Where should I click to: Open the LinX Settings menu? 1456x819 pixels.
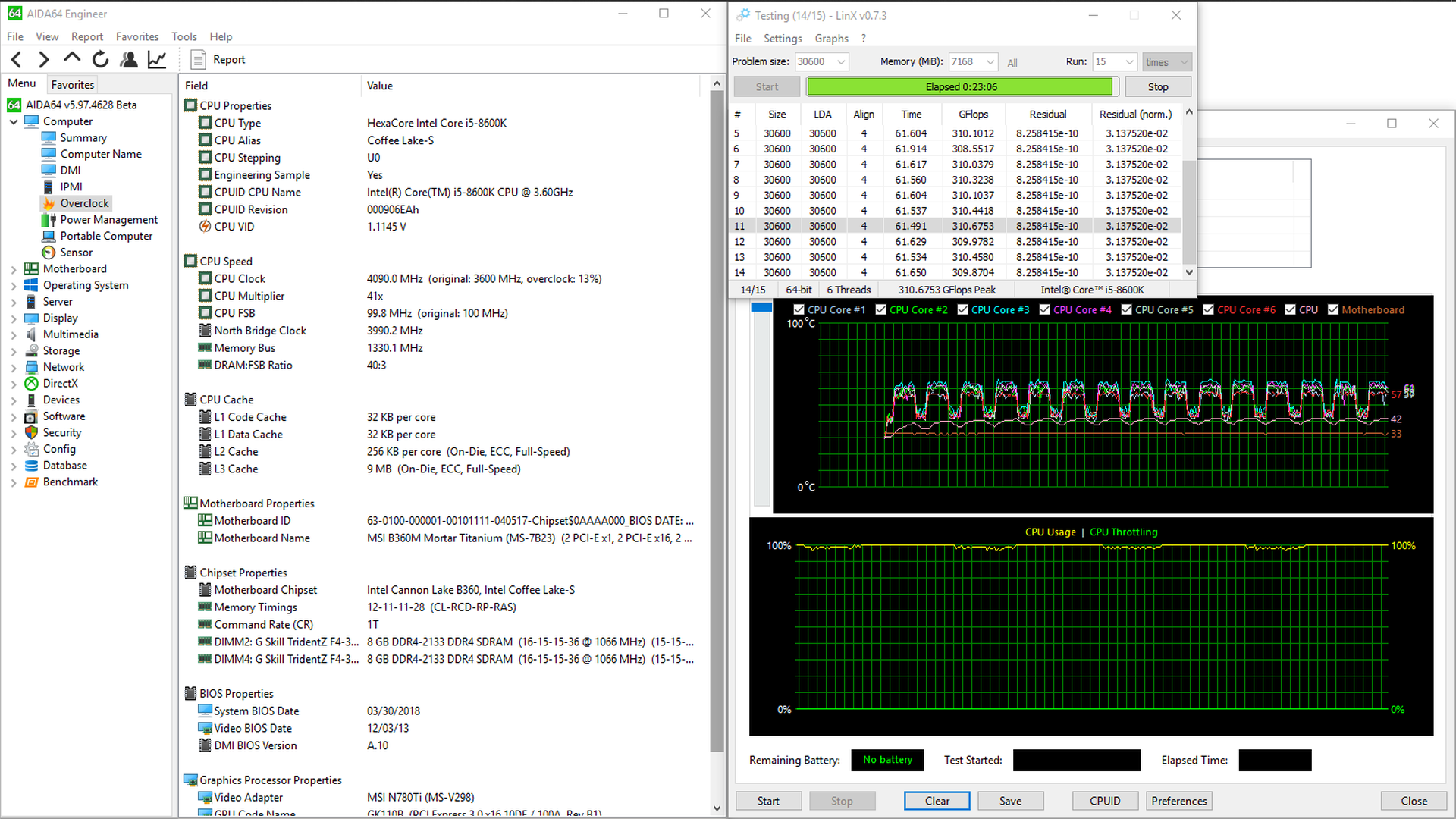pos(783,38)
